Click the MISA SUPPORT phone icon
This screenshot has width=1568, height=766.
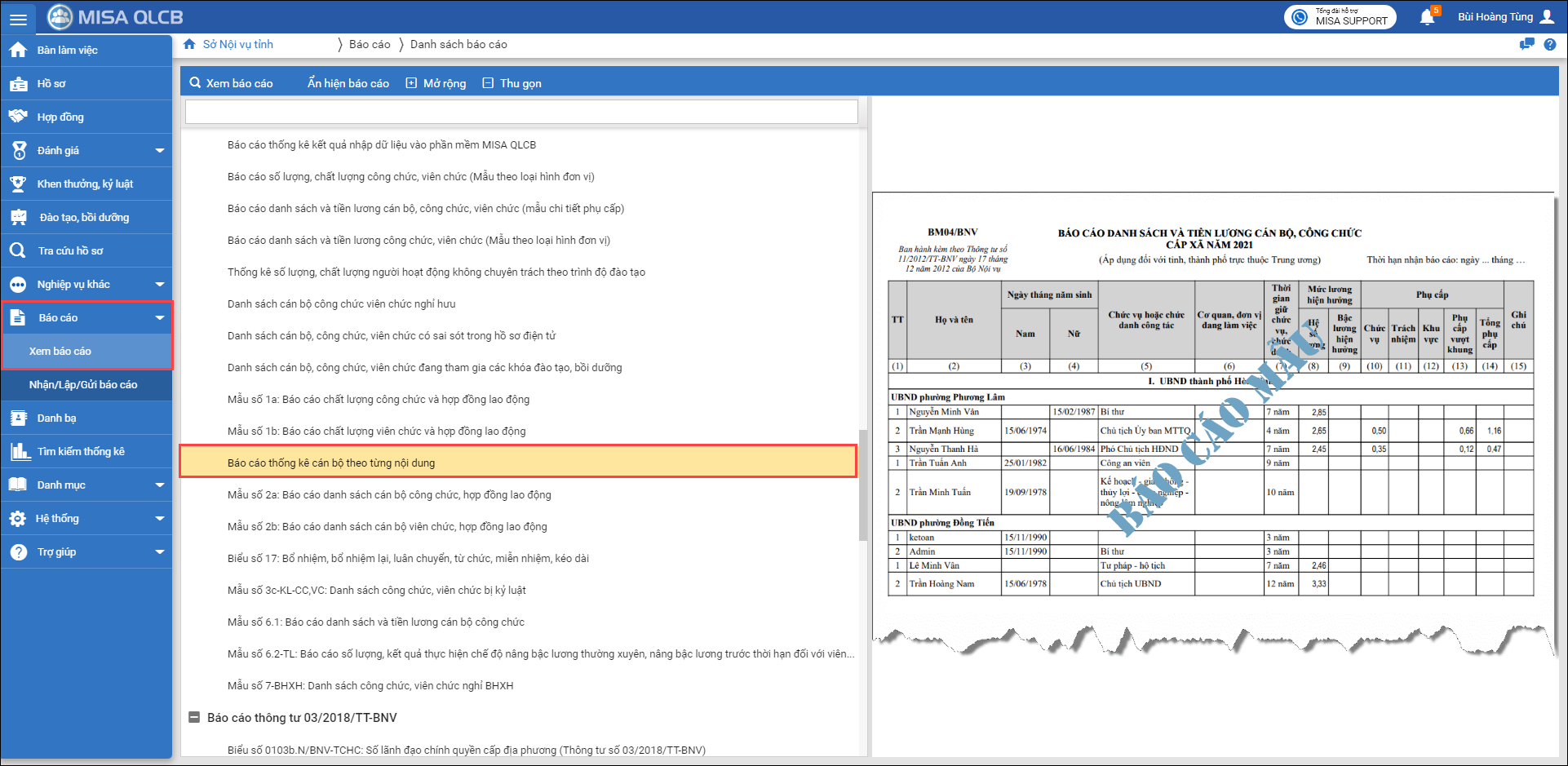1300,17
